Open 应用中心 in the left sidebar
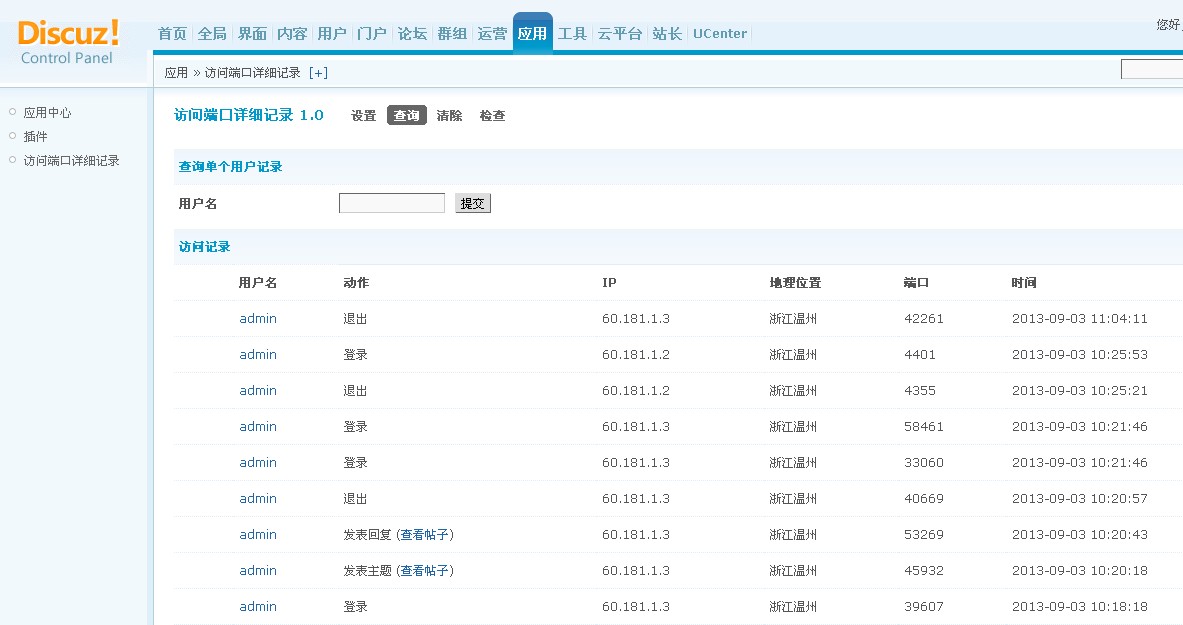The width and height of the screenshot is (1183, 625). coord(47,113)
